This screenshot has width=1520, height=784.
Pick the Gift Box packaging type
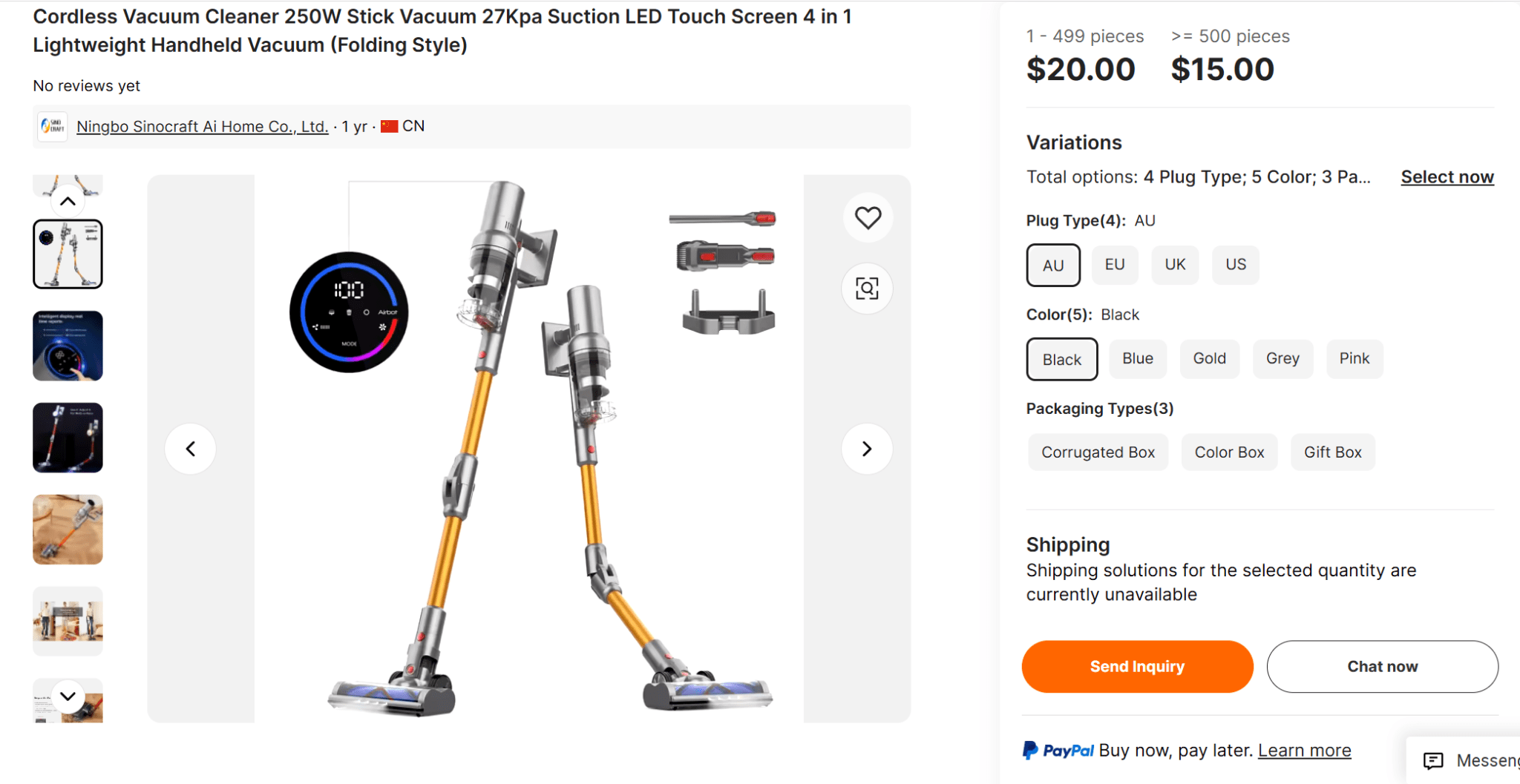(x=1332, y=452)
